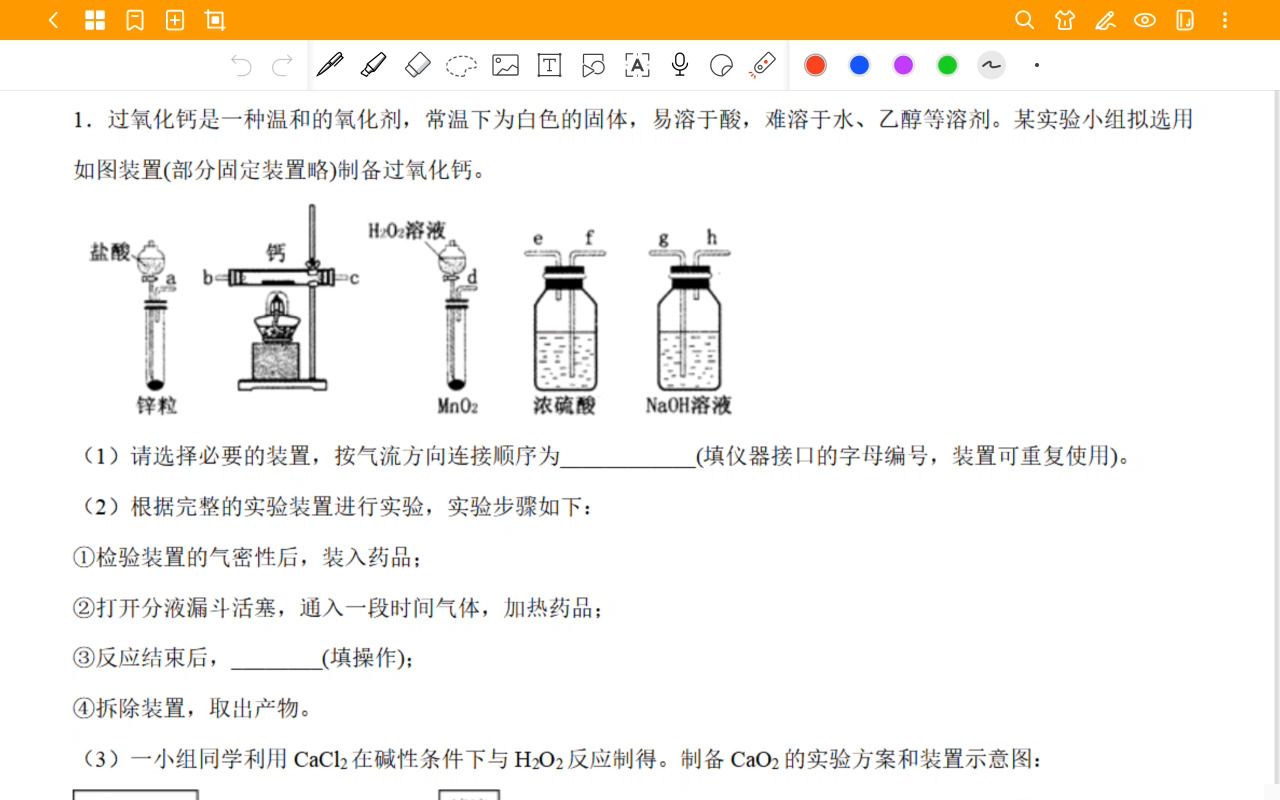Click the NaOH溶液 label in the diagram

688,406
